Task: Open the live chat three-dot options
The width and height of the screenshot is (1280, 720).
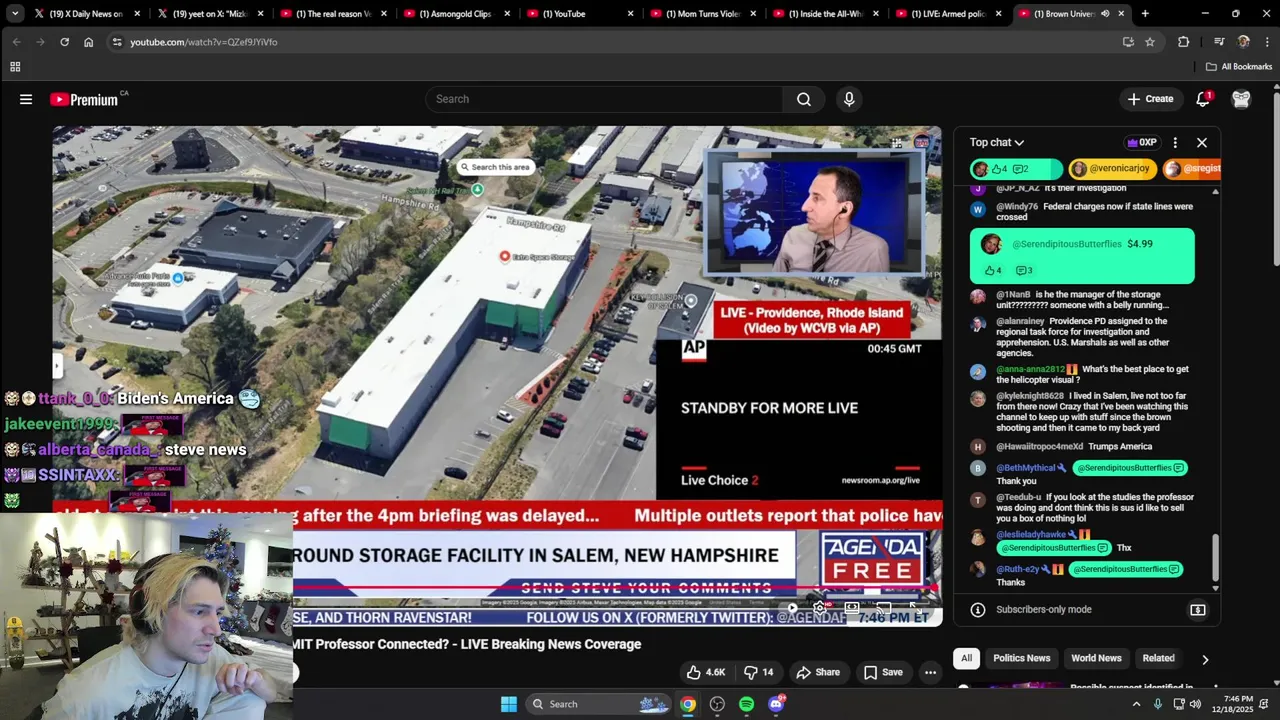Action: [1175, 143]
